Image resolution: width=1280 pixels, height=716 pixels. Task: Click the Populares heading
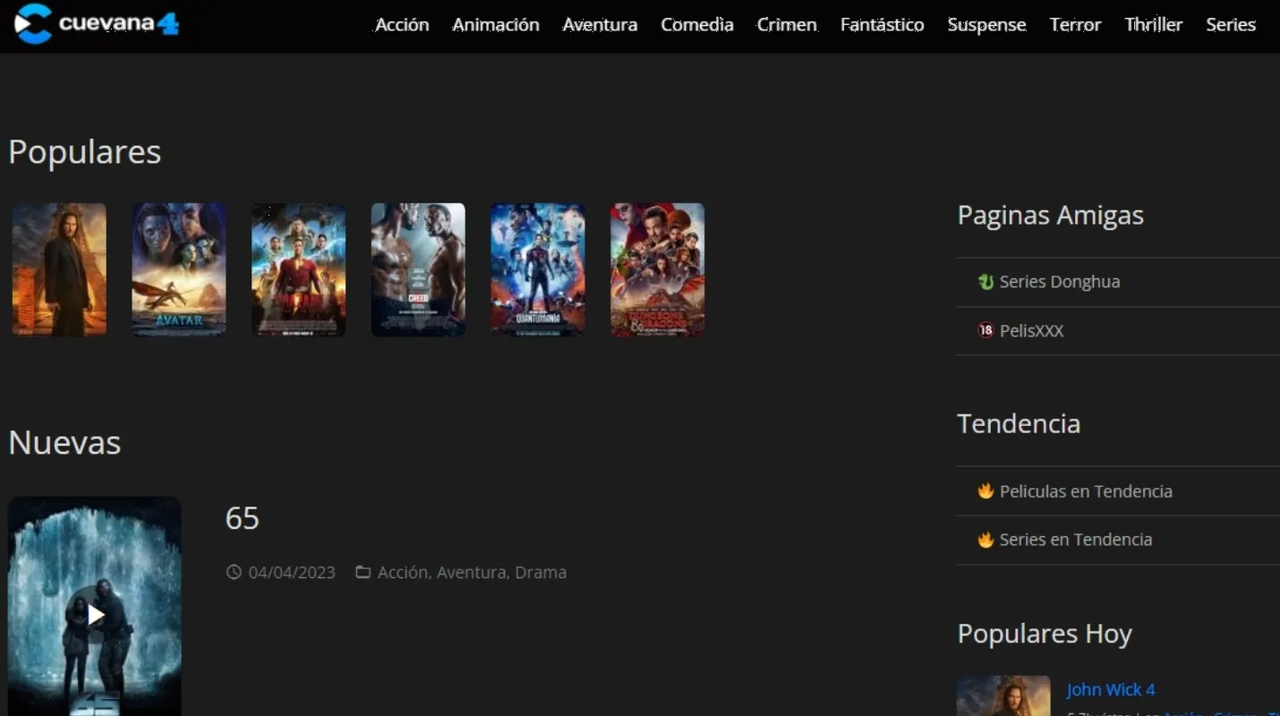(x=85, y=152)
